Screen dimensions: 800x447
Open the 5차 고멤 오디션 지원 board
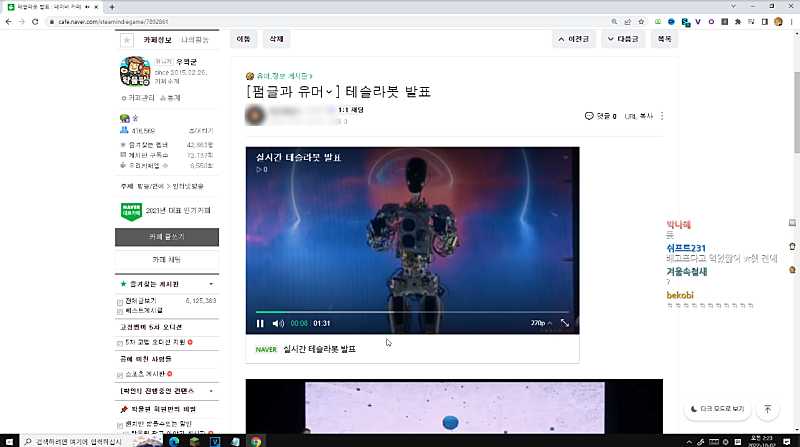pyautogui.click(x=155, y=342)
